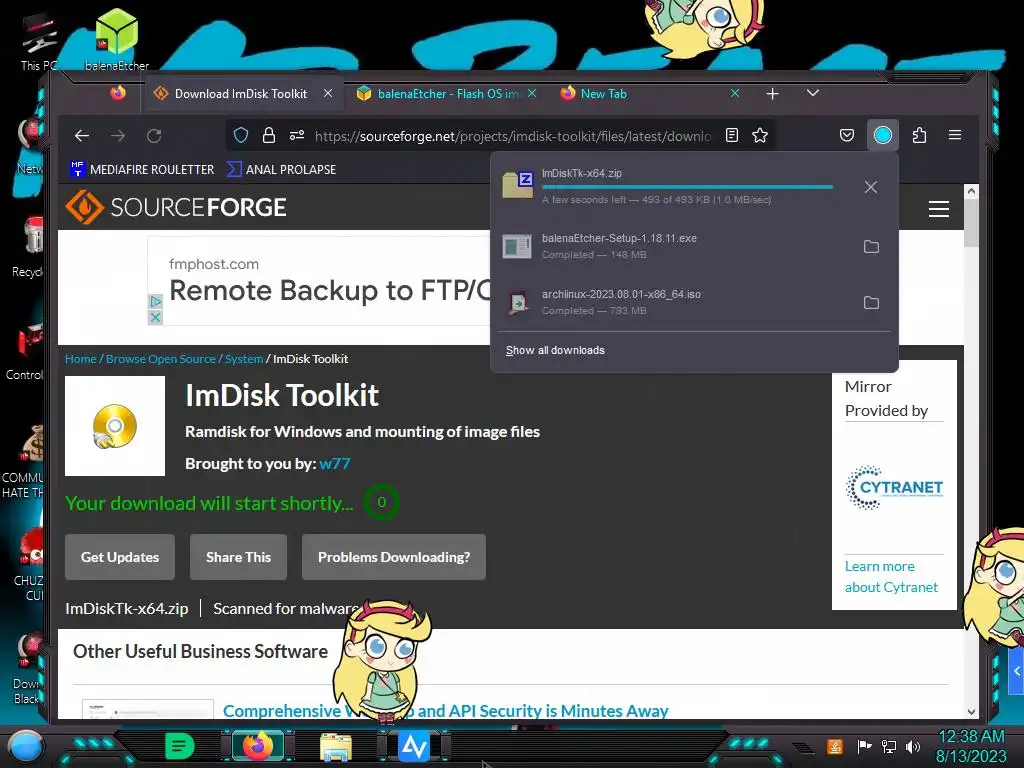This screenshot has width=1024, height=768.
Task: Close the downloads panel via the Downloads button
Action: pyautogui.click(x=882, y=135)
